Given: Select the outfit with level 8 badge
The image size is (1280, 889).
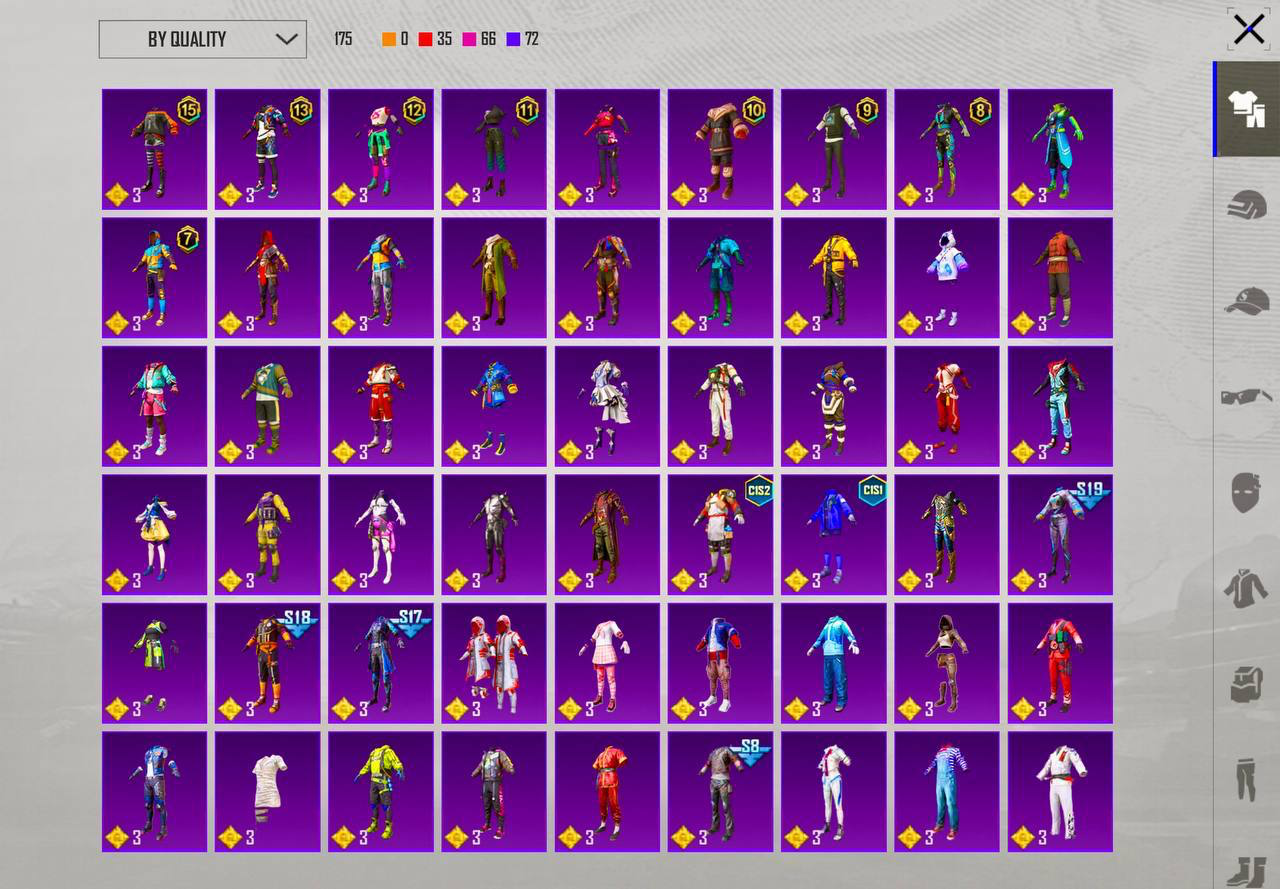Looking at the screenshot, I should tap(947, 149).
